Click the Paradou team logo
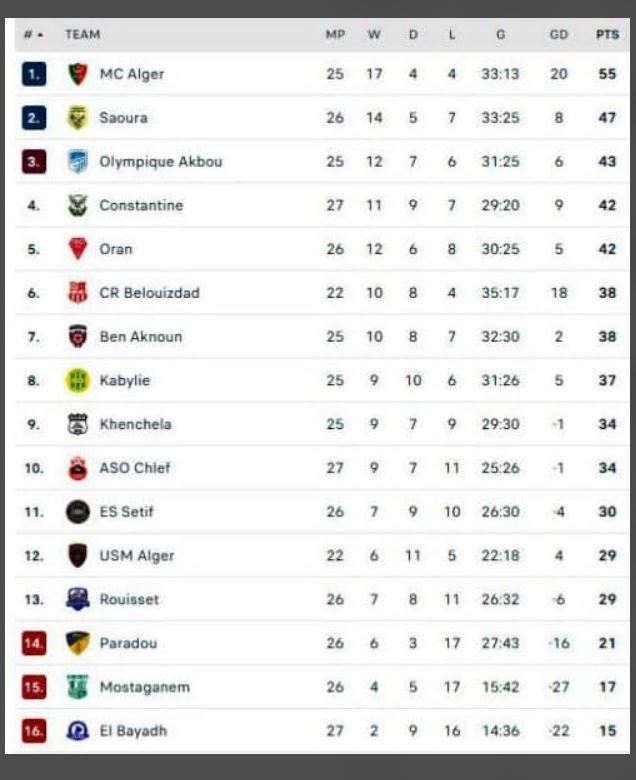636x780 pixels. tap(77, 643)
